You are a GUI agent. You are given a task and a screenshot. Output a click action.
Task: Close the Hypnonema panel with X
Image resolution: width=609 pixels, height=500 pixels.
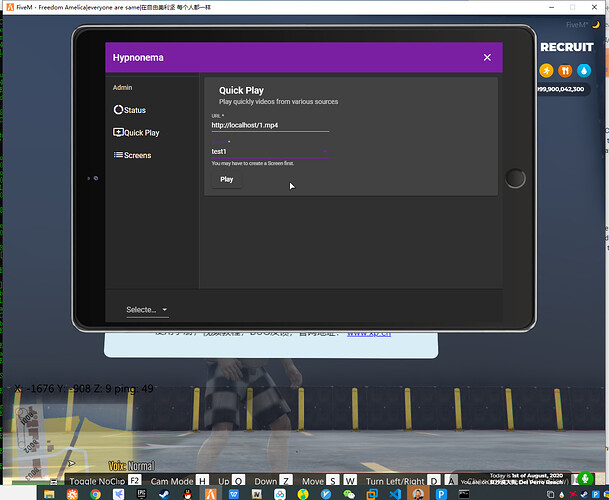(487, 57)
